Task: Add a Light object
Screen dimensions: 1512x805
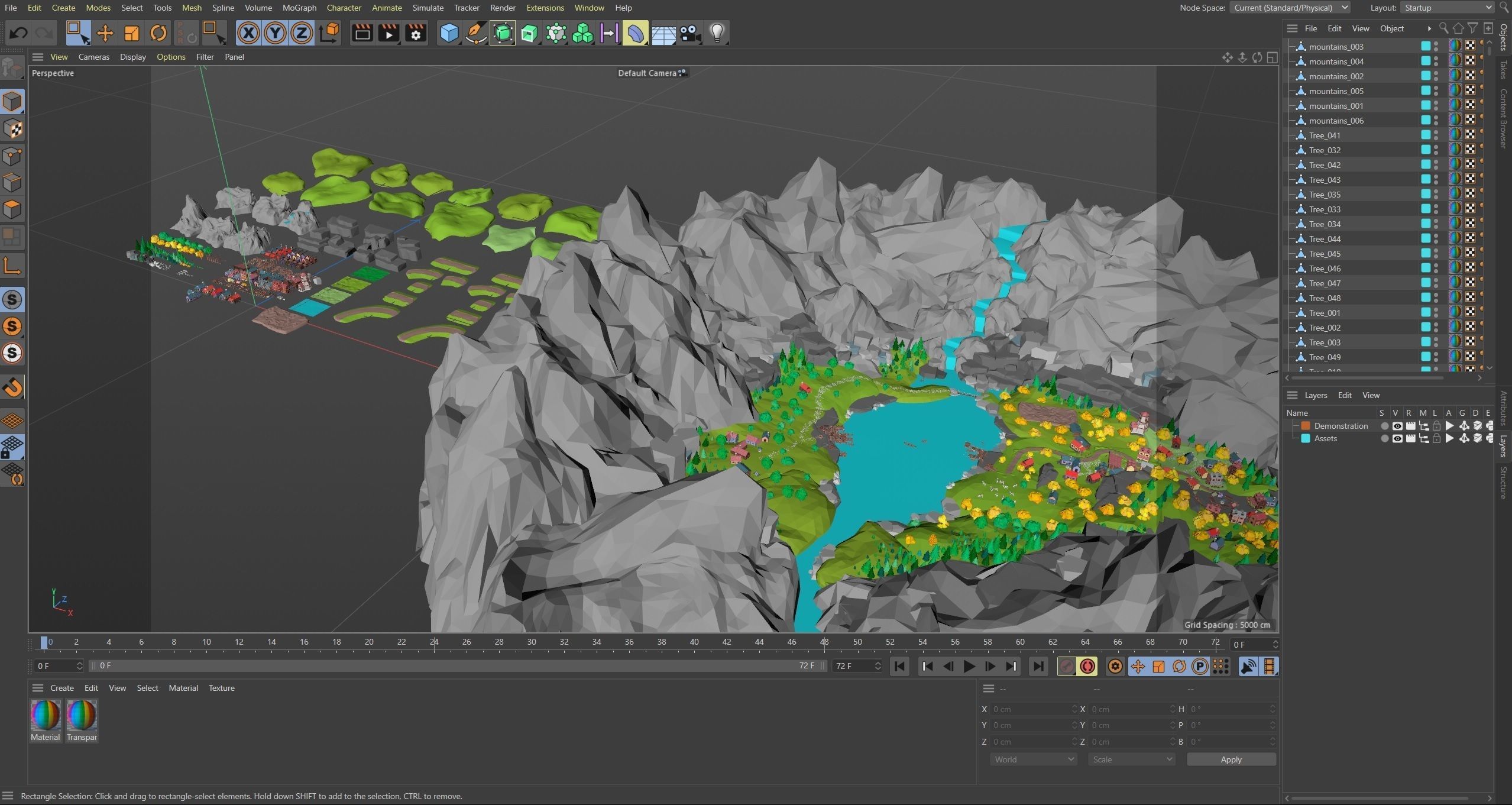Action: click(x=717, y=33)
